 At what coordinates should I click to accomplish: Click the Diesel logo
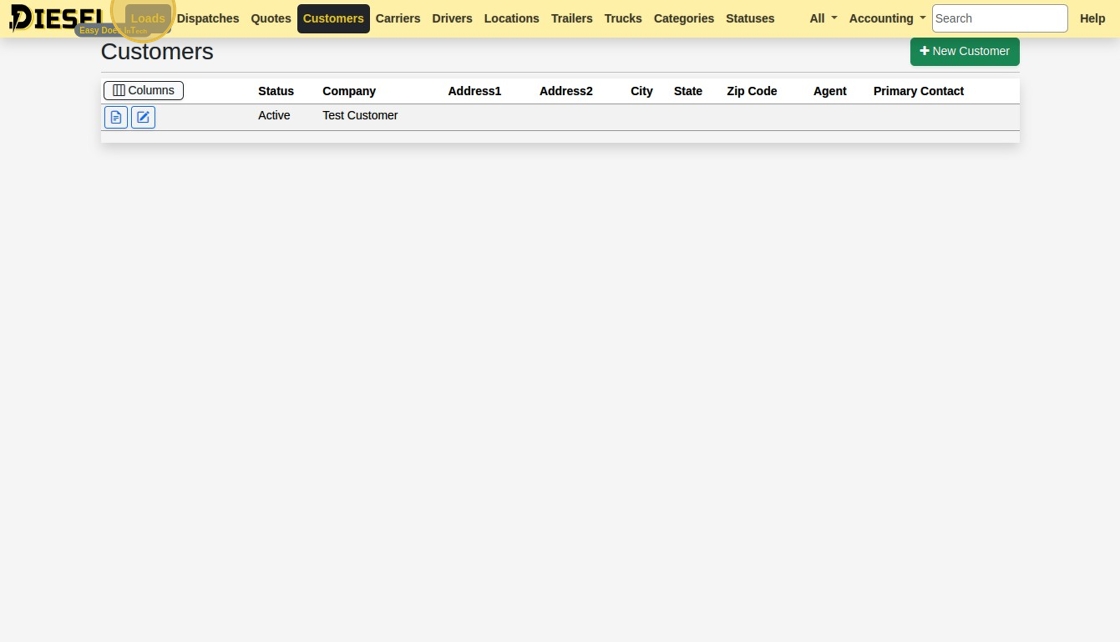[x=56, y=18]
